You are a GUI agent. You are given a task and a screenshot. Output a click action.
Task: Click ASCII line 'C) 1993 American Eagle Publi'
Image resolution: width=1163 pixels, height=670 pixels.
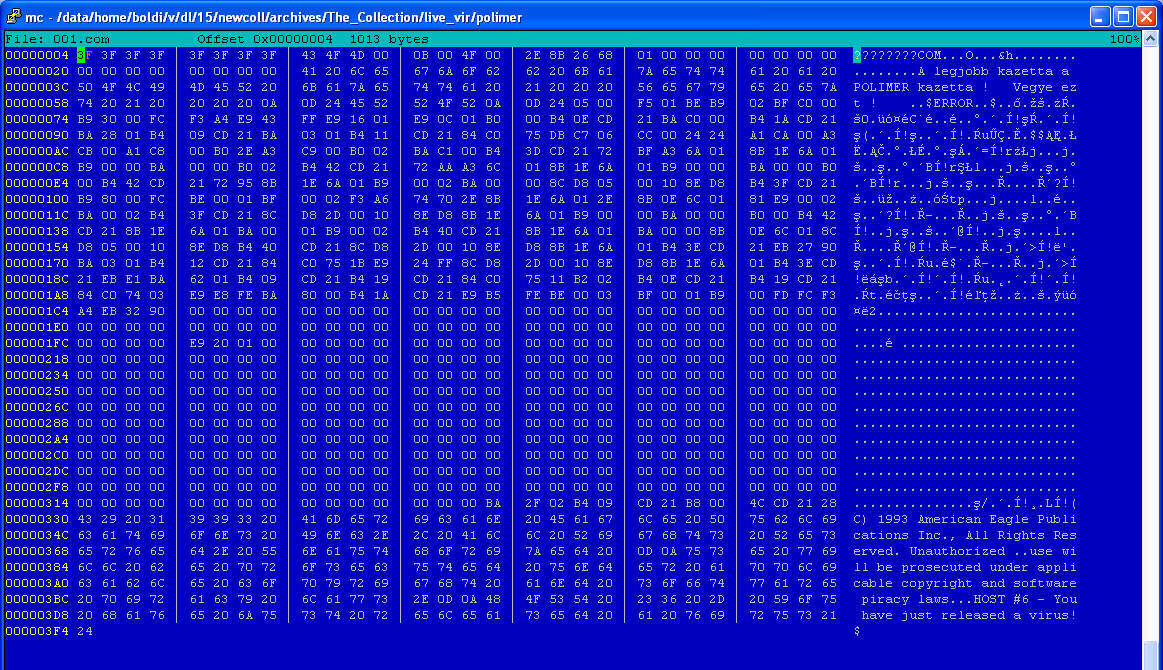[x=965, y=519]
